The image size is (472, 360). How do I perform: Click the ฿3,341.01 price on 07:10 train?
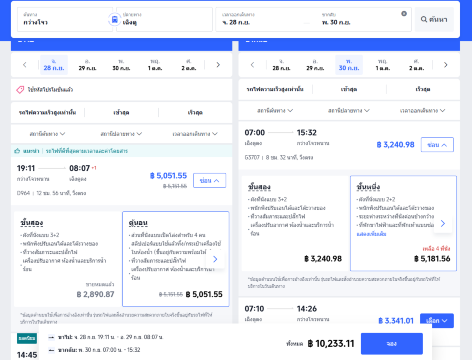click(396, 321)
